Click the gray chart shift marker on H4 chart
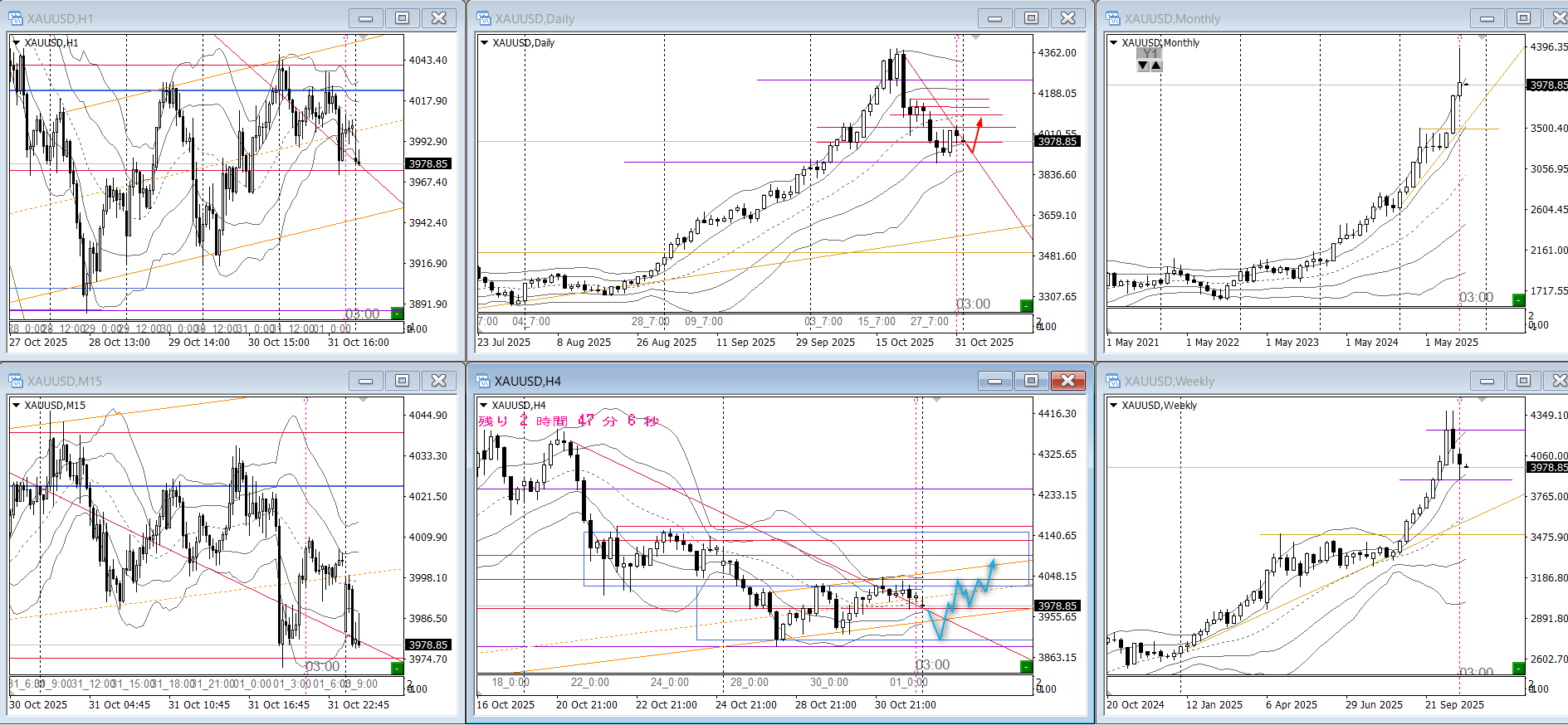The height and width of the screenshot is (725, 1568). point(937,400)
